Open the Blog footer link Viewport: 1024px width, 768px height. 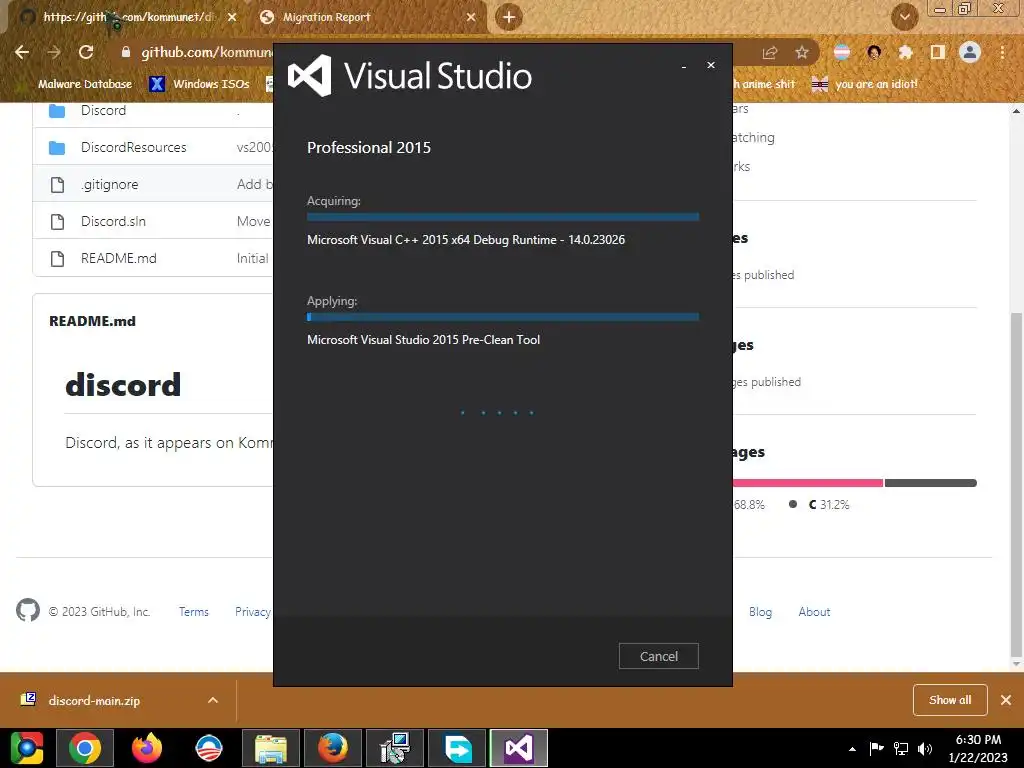(x=760, y=612)
